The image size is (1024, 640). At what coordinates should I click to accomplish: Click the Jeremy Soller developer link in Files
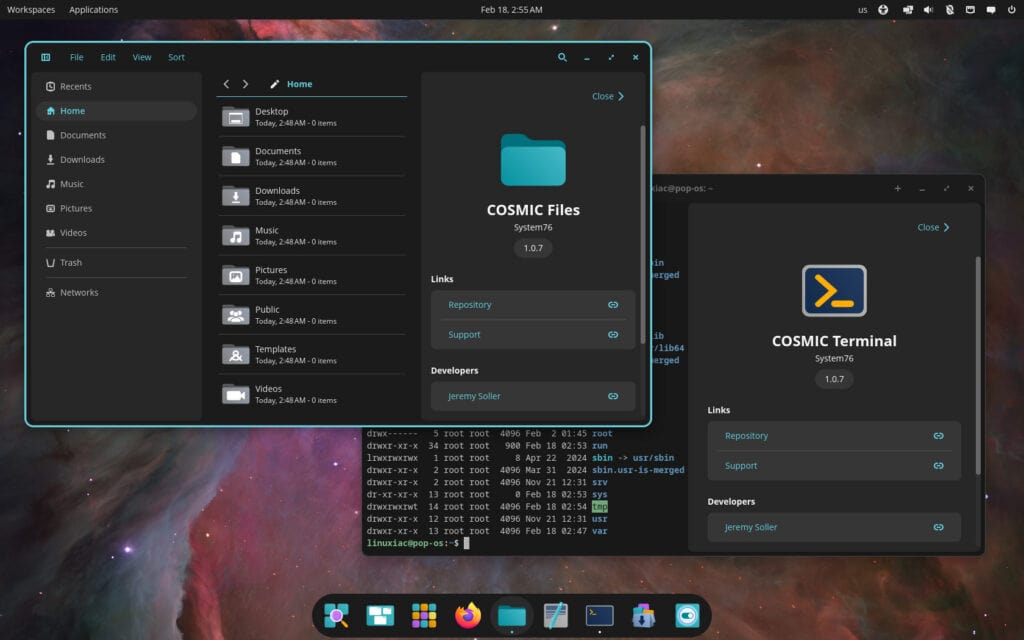click(532, 396)
